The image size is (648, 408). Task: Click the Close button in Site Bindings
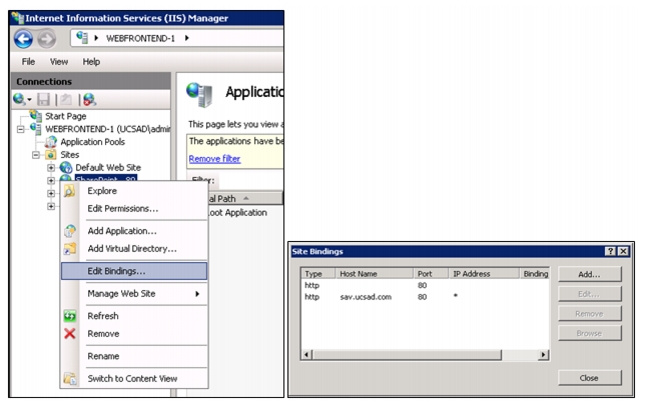589,378
